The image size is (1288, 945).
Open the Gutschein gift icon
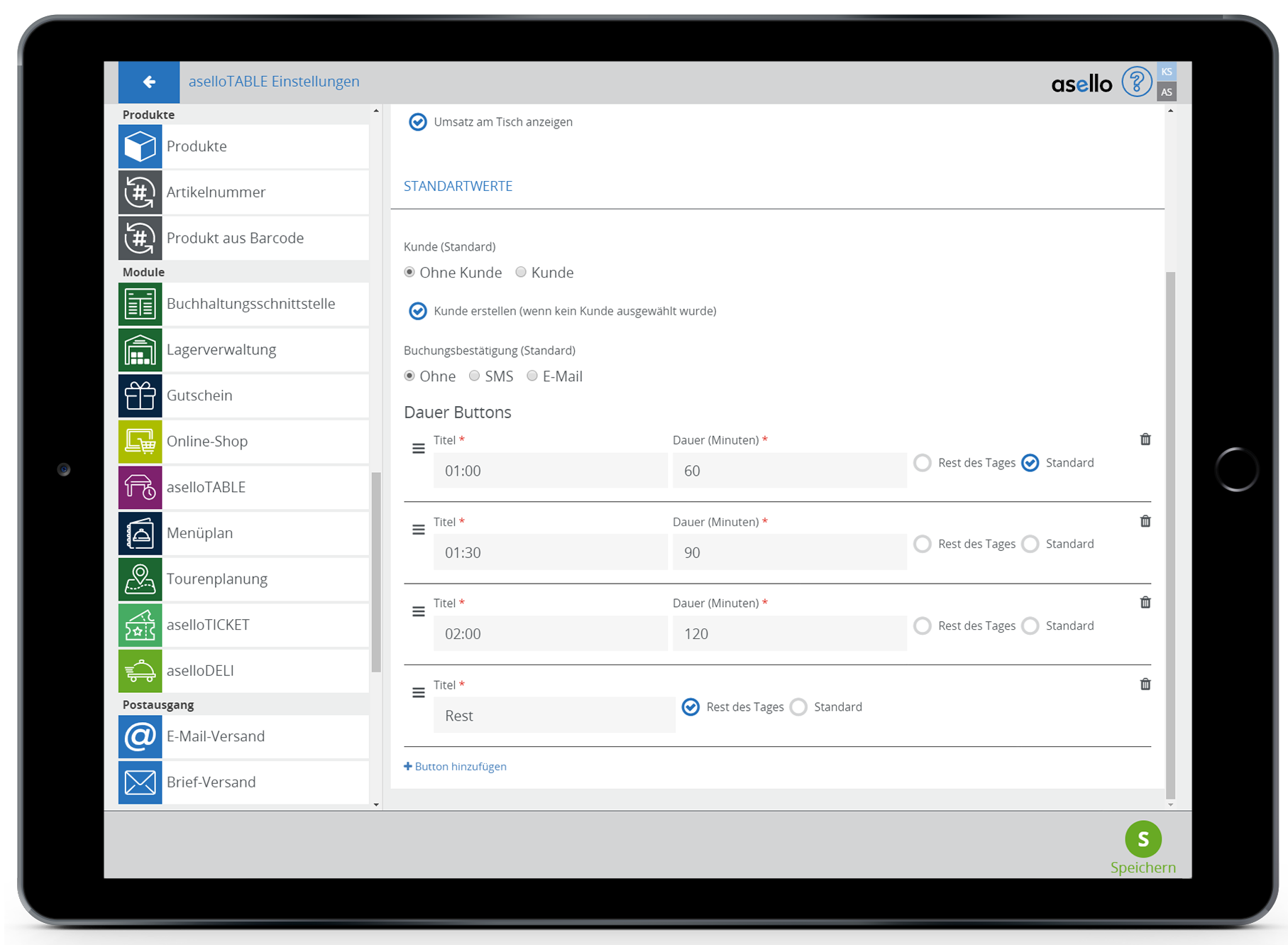coord(141,396)
